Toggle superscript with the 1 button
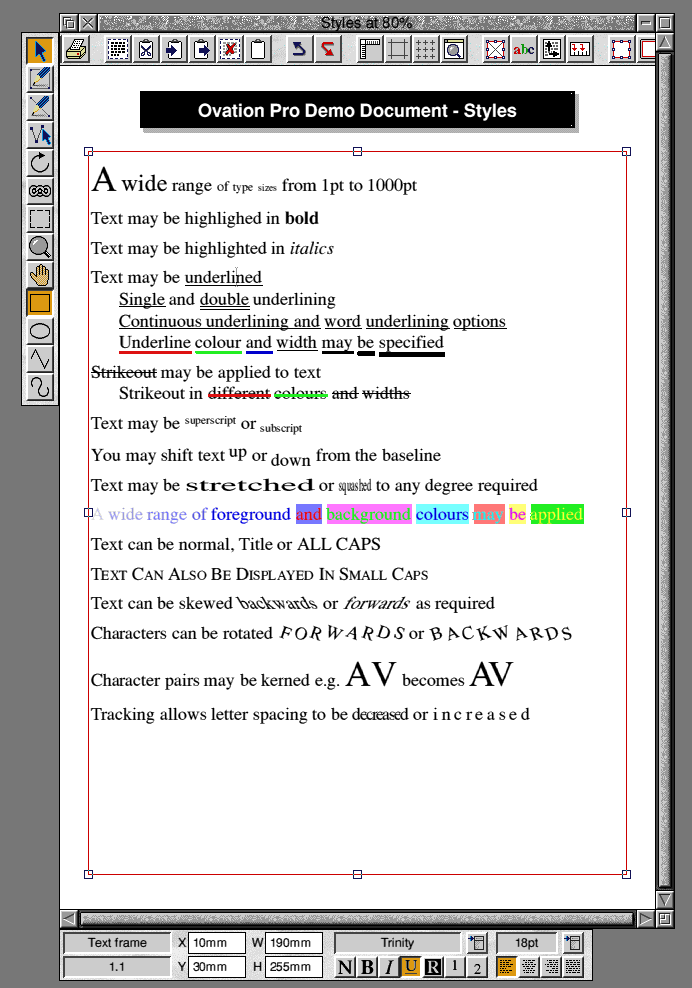Viewport: 692px width, 988px height. [454, 967]
